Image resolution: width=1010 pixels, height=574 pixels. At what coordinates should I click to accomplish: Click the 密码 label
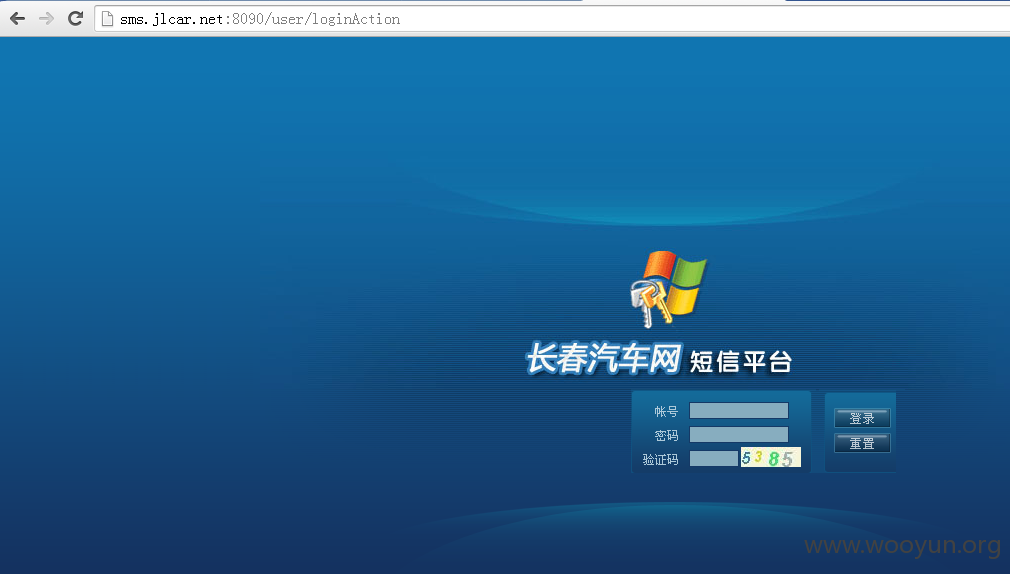pyautogui.click(x=666, y=435)
